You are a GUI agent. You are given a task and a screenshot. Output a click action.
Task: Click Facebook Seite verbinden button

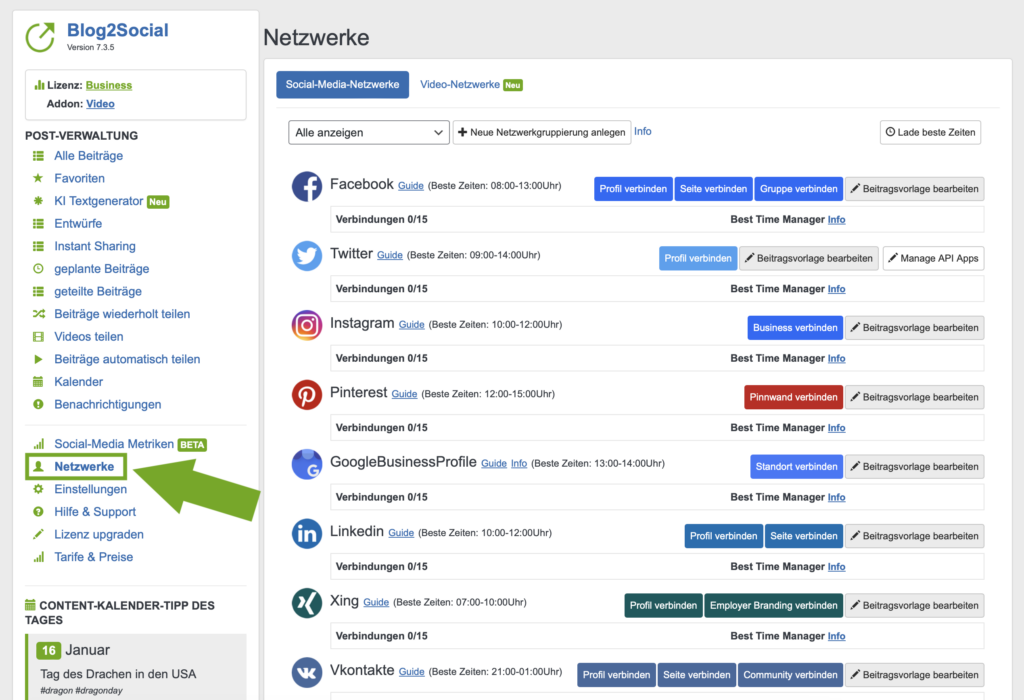tap(713, 189)
